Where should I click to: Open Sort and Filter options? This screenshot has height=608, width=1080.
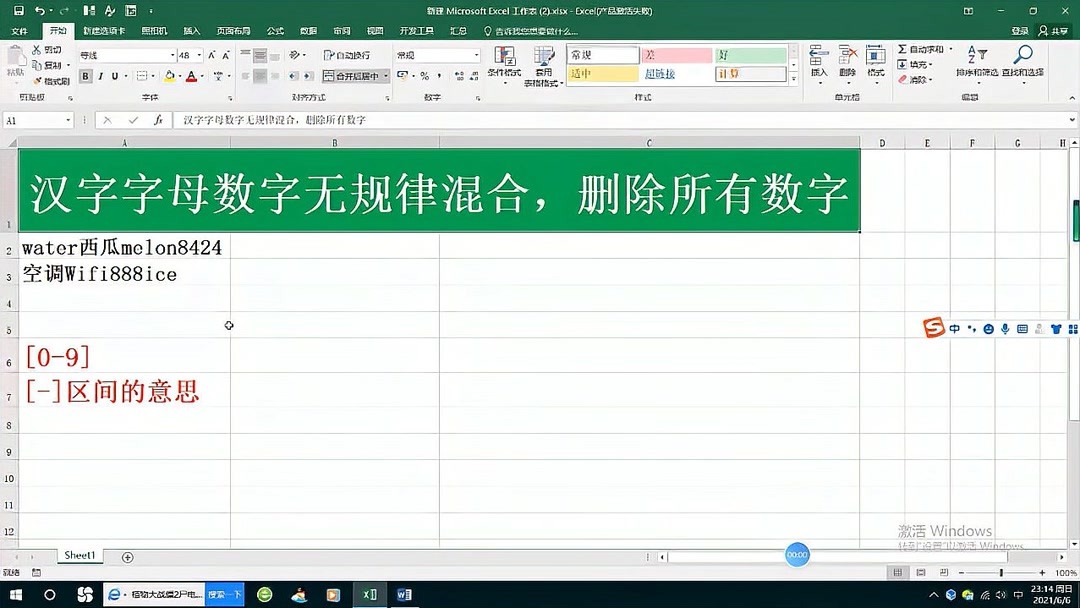coord(978,55)
